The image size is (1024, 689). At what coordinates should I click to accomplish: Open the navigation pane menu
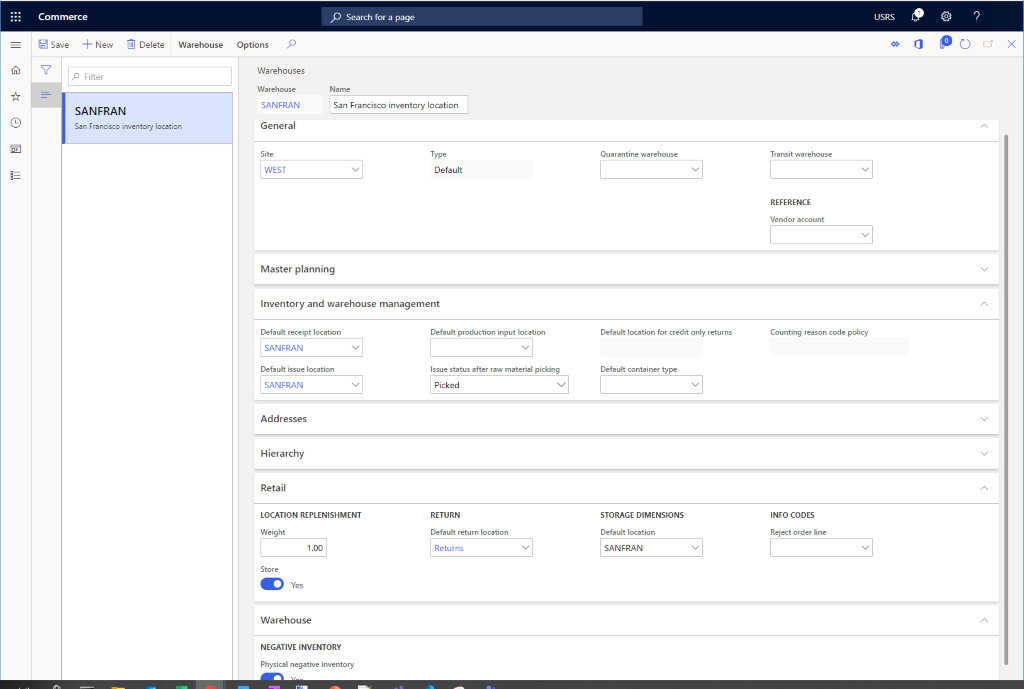pos(14,44)
